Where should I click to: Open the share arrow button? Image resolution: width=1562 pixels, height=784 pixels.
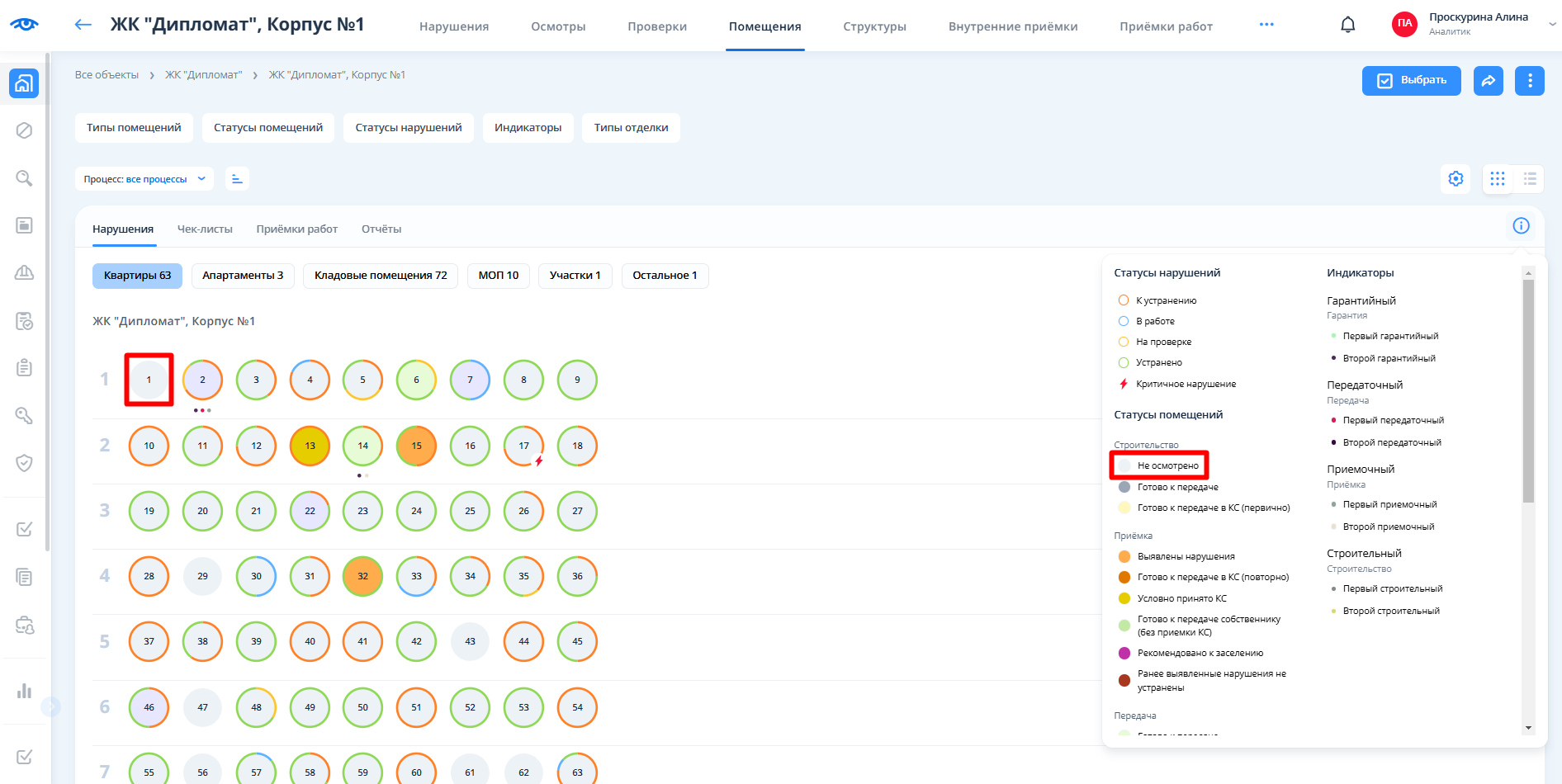(1488, 81)
